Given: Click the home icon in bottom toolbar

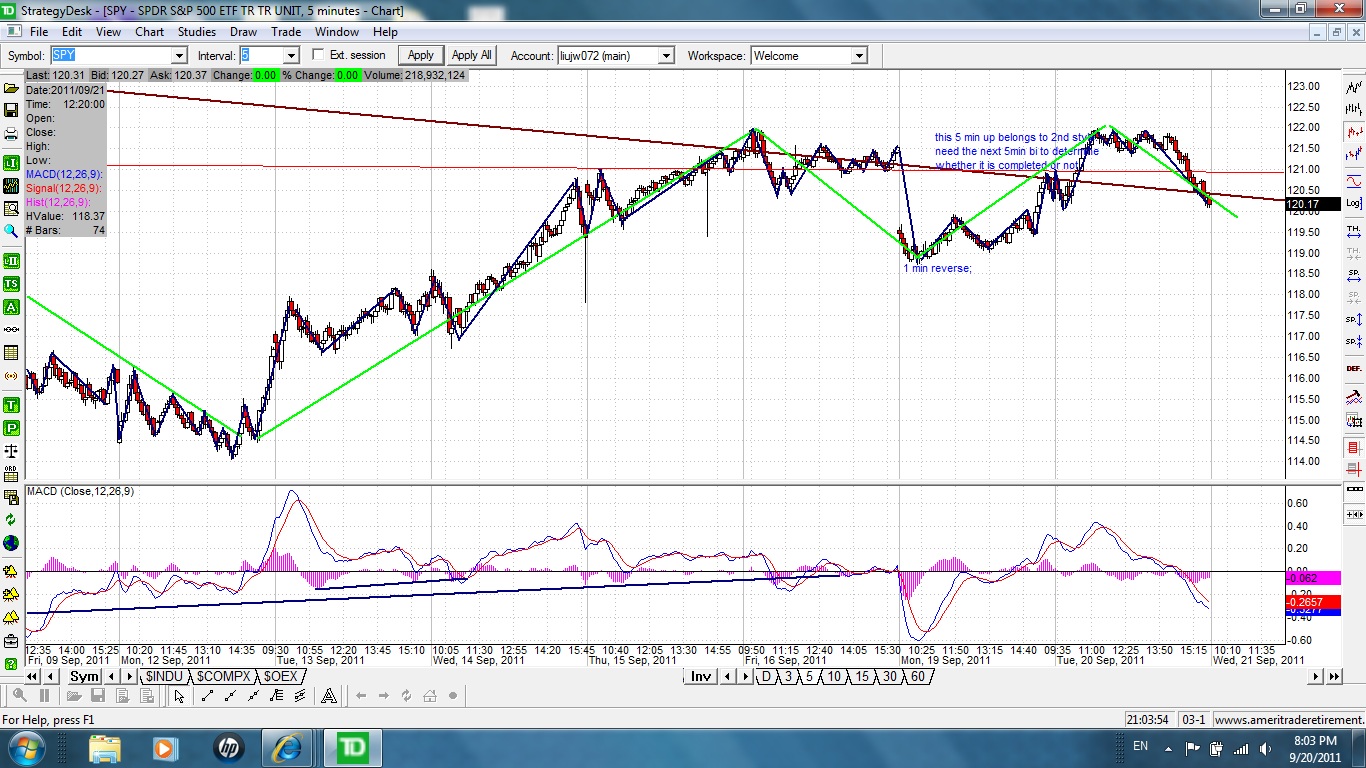Looking at the screenshot, I should coord(430,696).
